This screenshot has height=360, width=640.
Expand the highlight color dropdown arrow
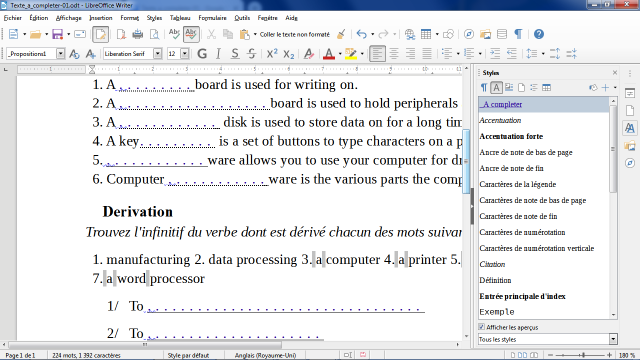(x=362, y=54)
